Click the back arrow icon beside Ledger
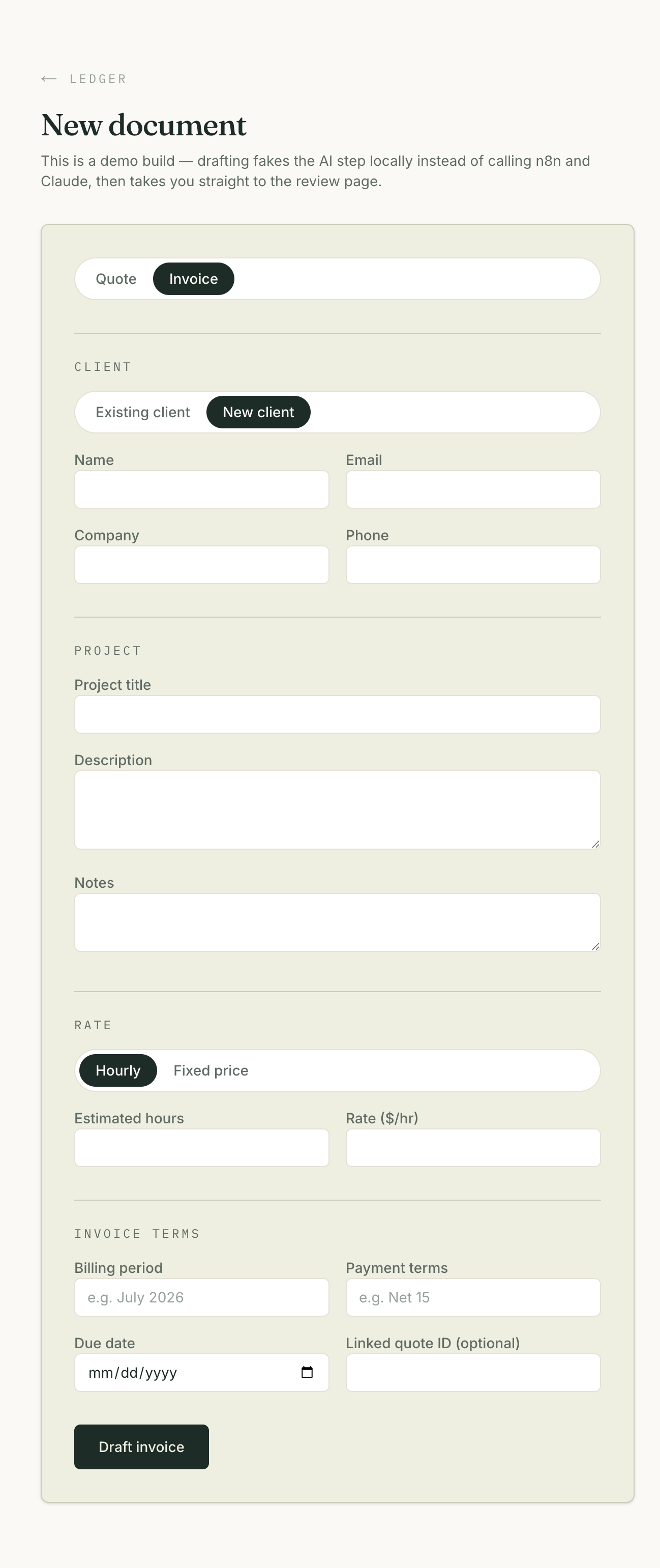 (49, 78)
